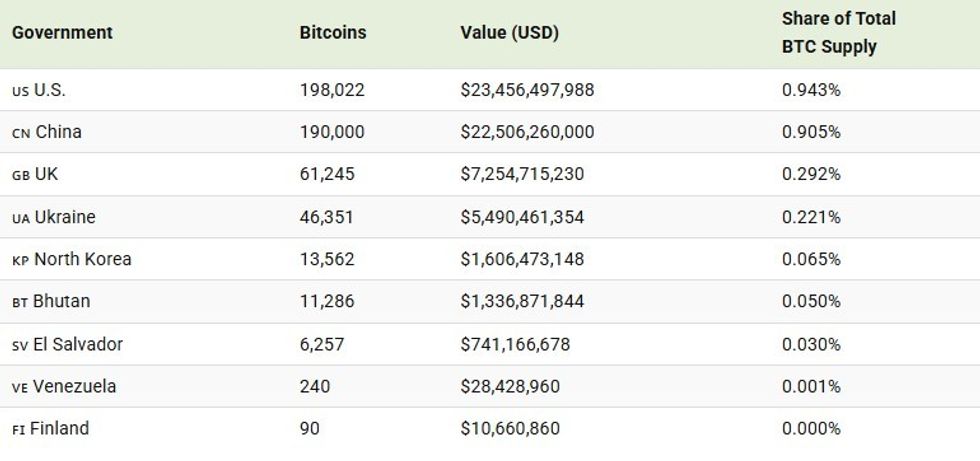Click the FI flag code beside Finland
Screen dimensions: 980x461
pos(18,429)
